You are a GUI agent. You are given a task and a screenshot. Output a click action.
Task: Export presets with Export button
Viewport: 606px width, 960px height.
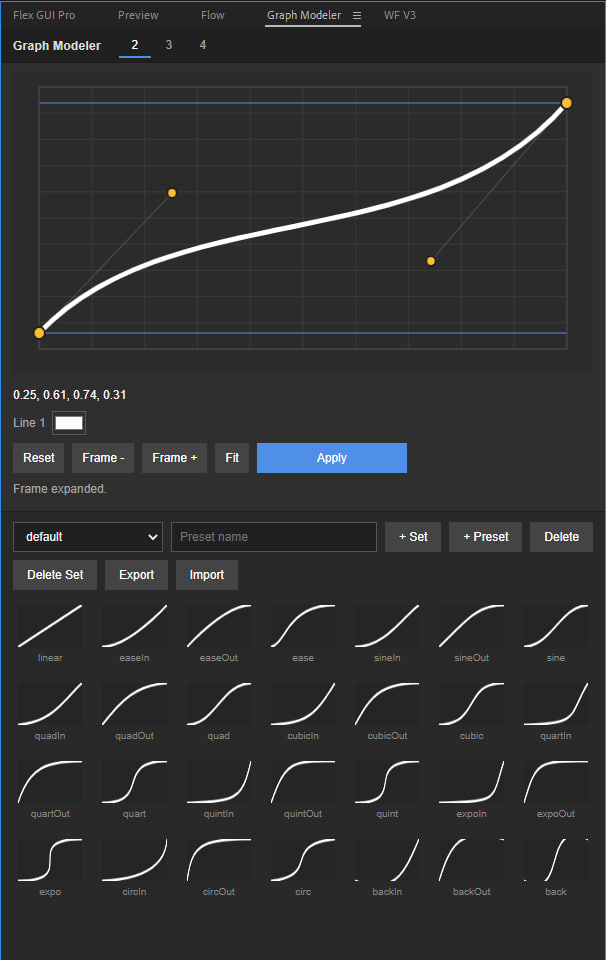(x=137, y=575)
